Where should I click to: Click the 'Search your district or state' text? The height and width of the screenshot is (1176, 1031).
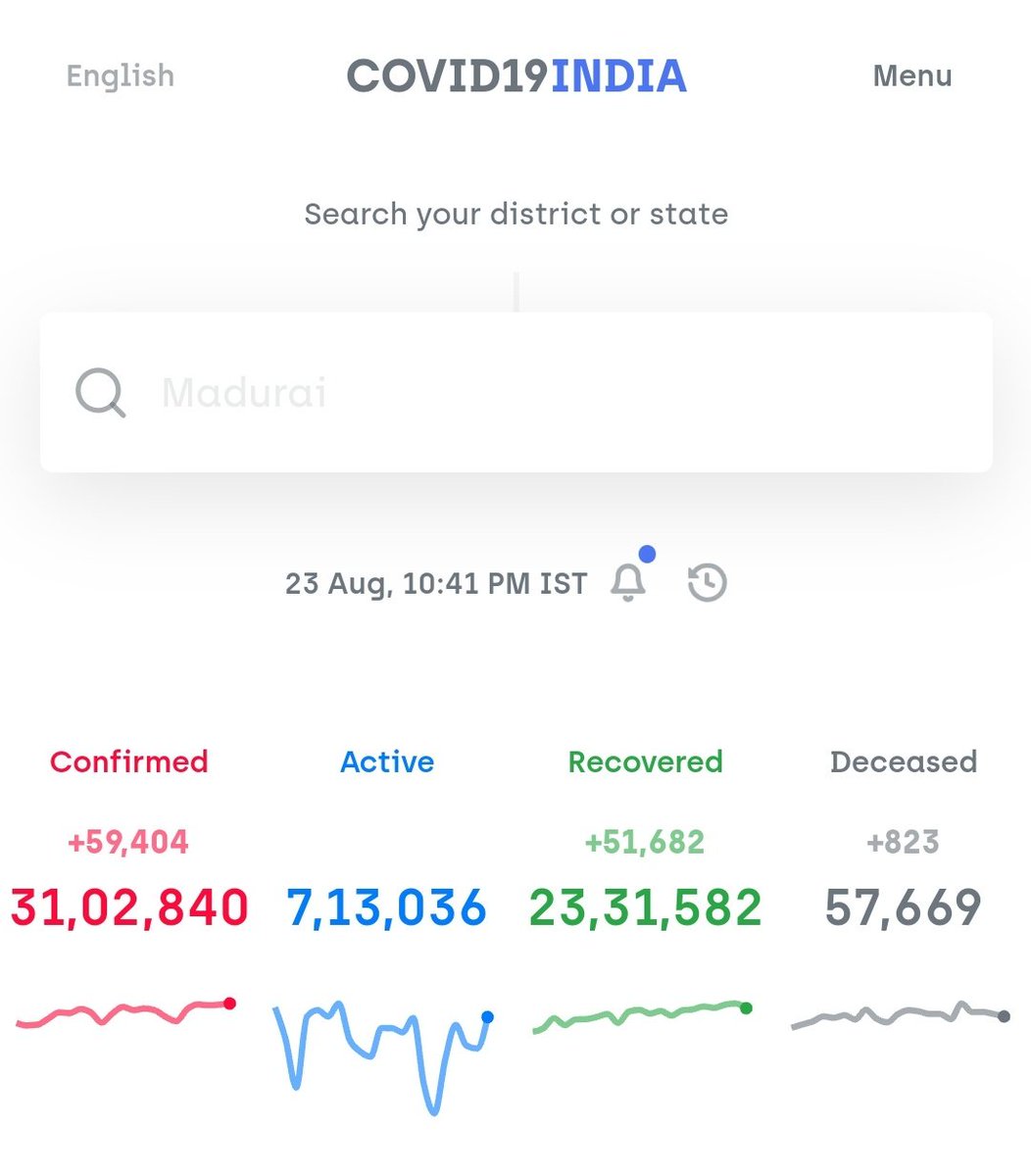pos(516,214)
